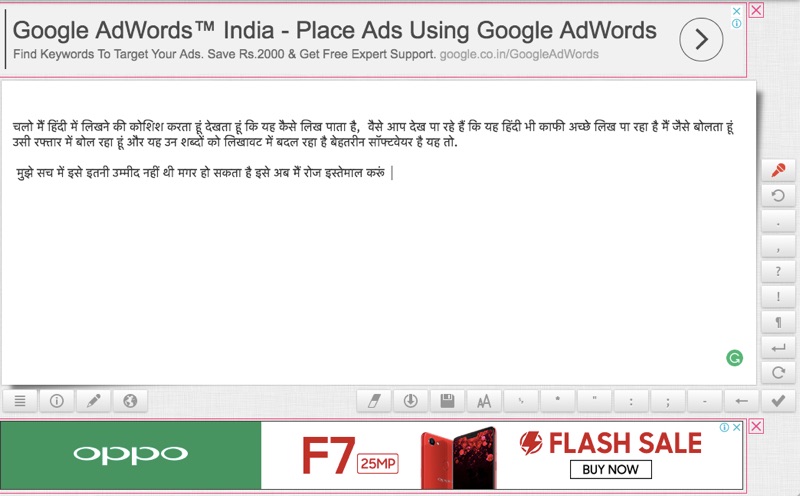The image size is (800, 496).
Task: Open the globe language button
Action: pos(130,401)
